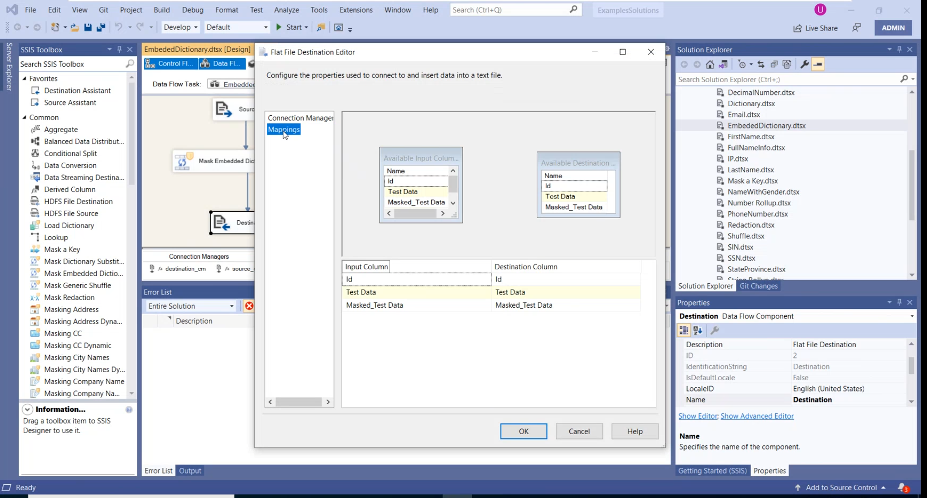This screenshot has height=498, width=927.
Task: Click the Show Editor link
Action: coord(698,416)
